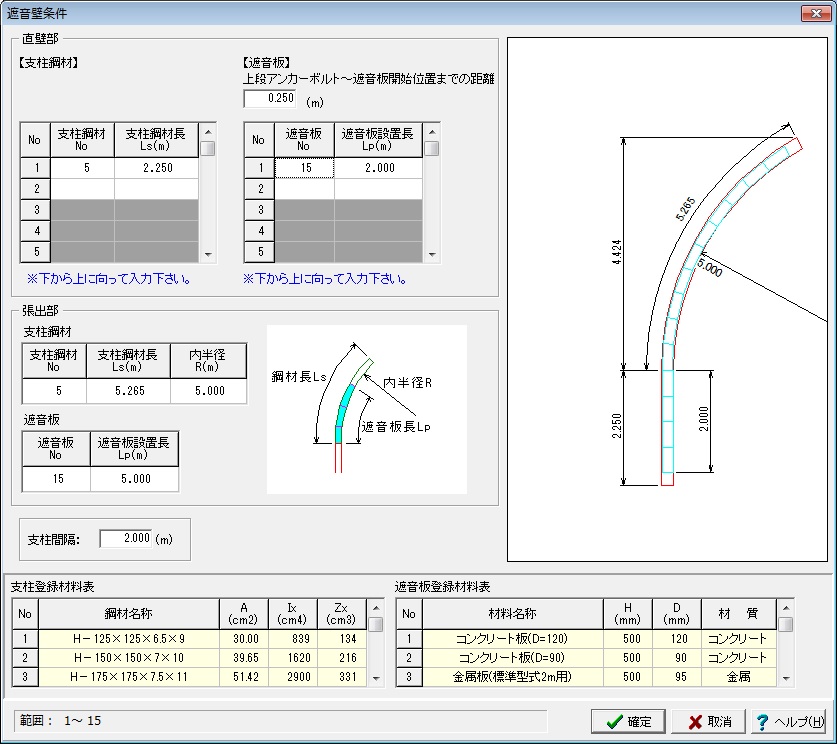Click the Ix (cm4) column header
Image resolution: width=837 pixels, height=744 pixels.
pos(293,614)
